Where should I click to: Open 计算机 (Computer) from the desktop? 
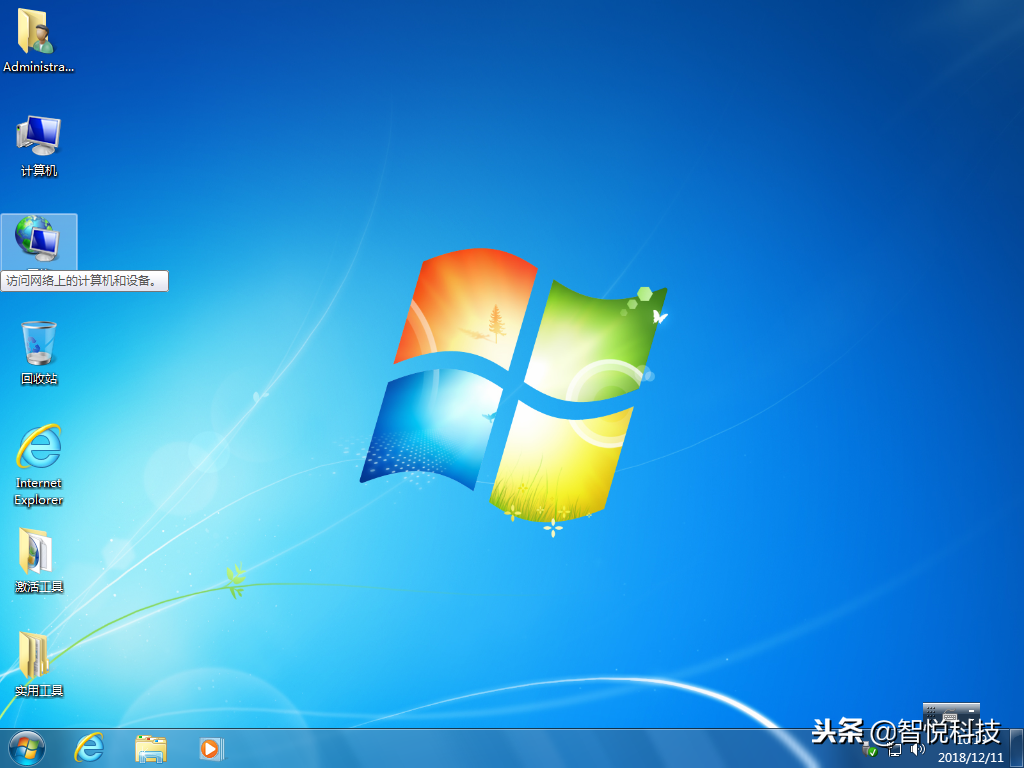point(38,140)
